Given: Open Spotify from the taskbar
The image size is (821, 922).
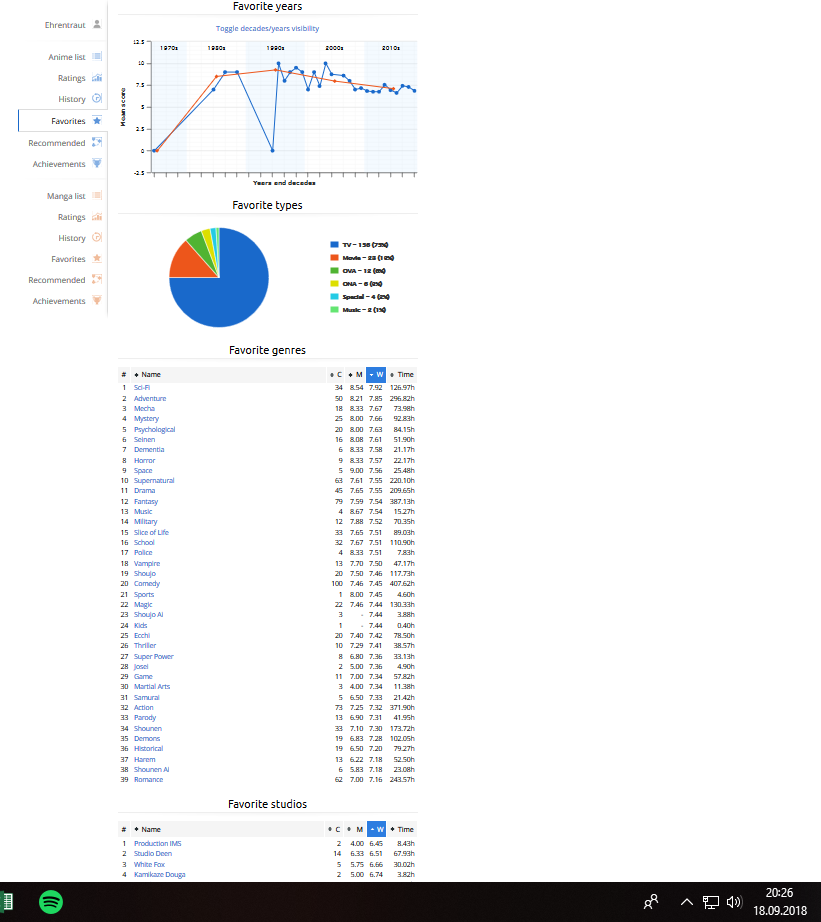Looking at the screenshot, I should [51, 901].
